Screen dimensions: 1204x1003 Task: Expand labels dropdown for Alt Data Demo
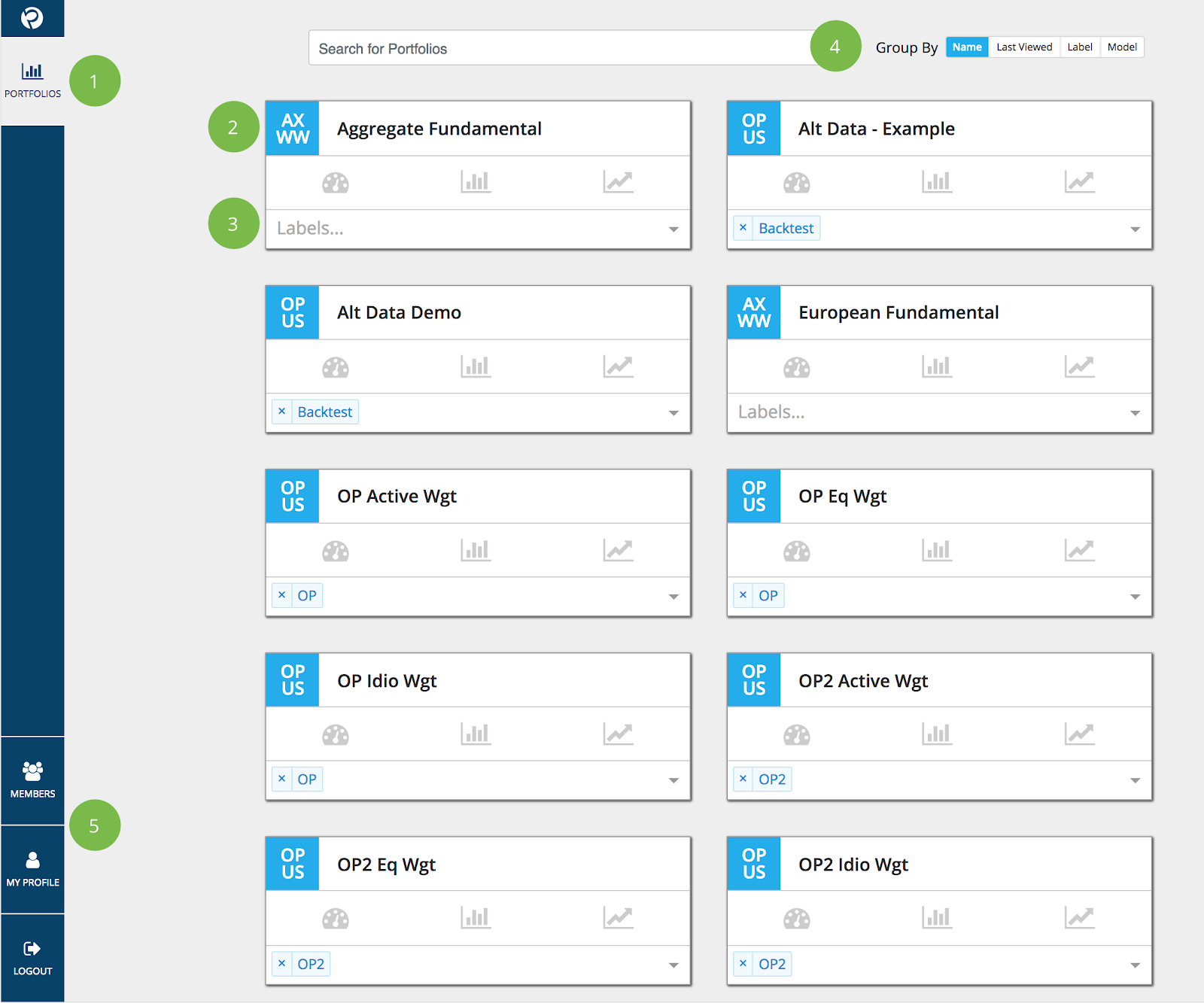coord(673,412)
